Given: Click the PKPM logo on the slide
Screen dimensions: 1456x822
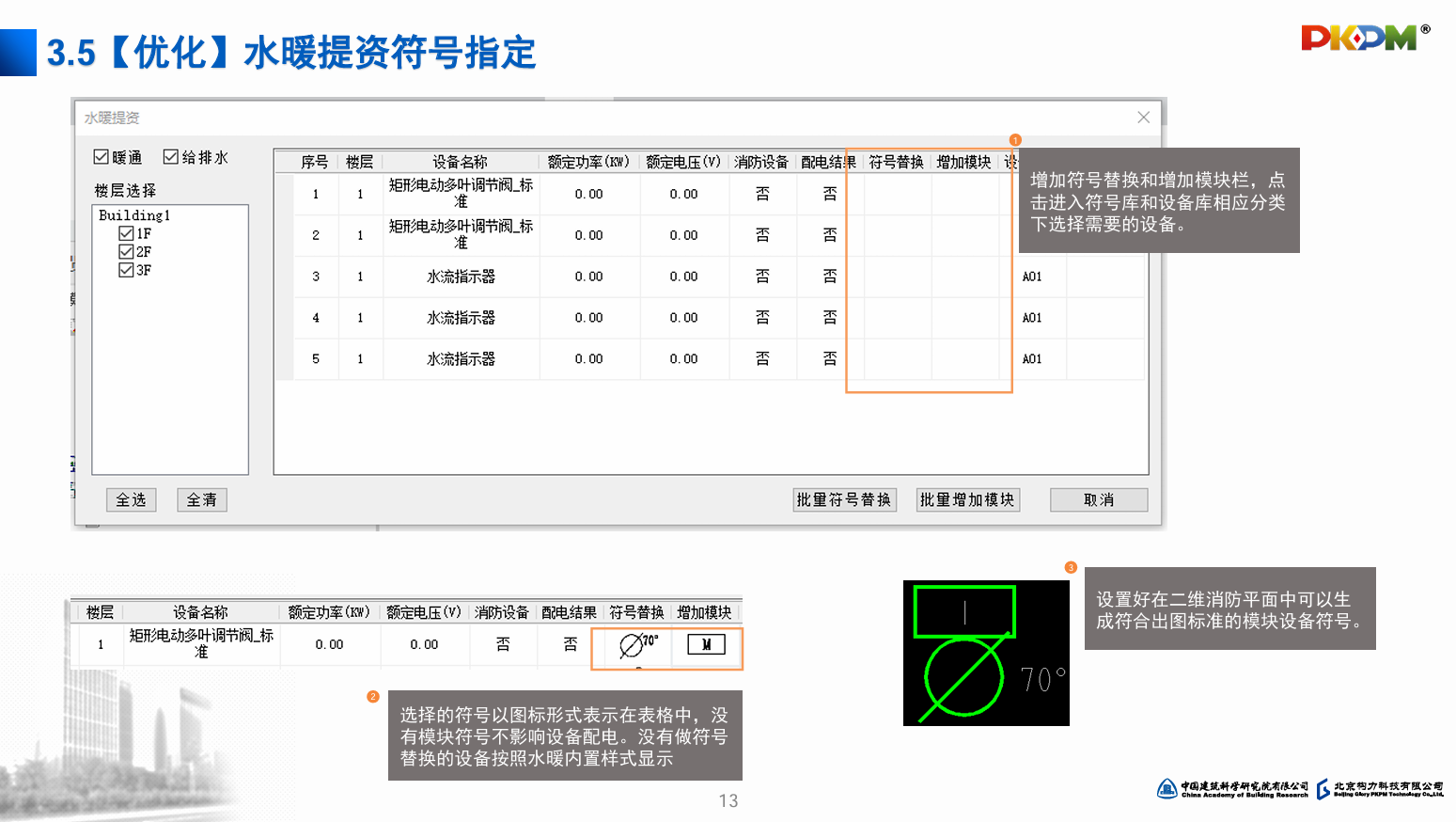Looking at the screenshot, I should [1365, 37].
